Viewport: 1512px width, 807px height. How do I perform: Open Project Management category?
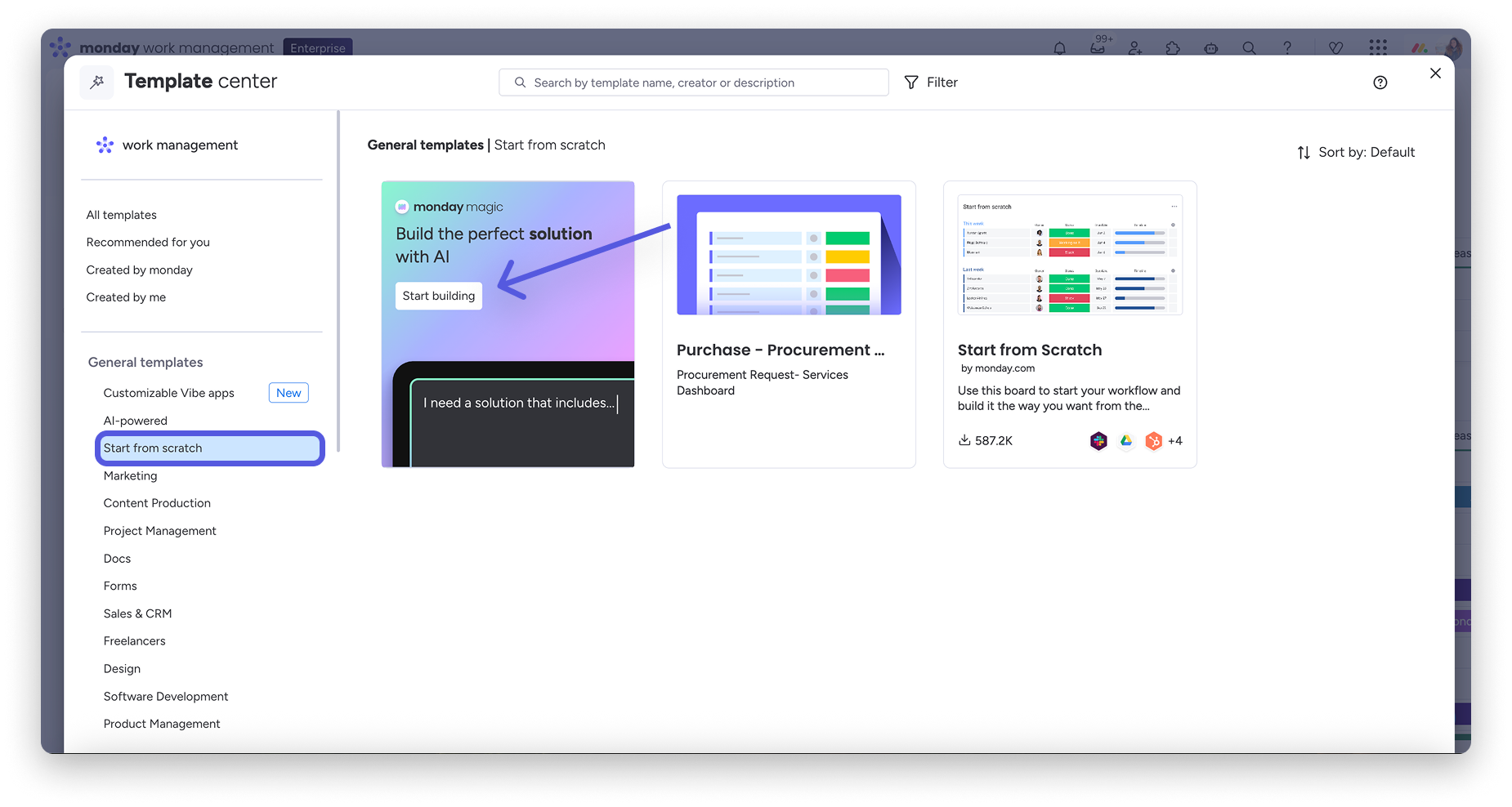pyautogui.click(x=160, y=531)
